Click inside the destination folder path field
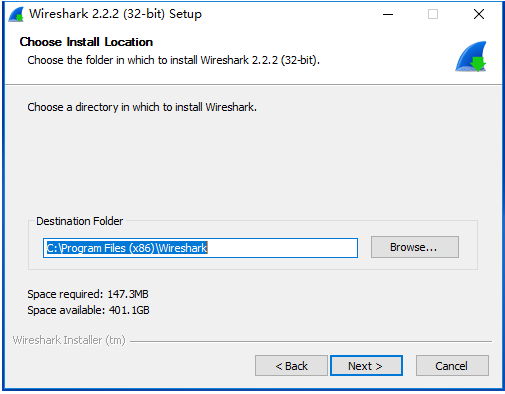Viewport: 505px width, 394px height. 200,248
